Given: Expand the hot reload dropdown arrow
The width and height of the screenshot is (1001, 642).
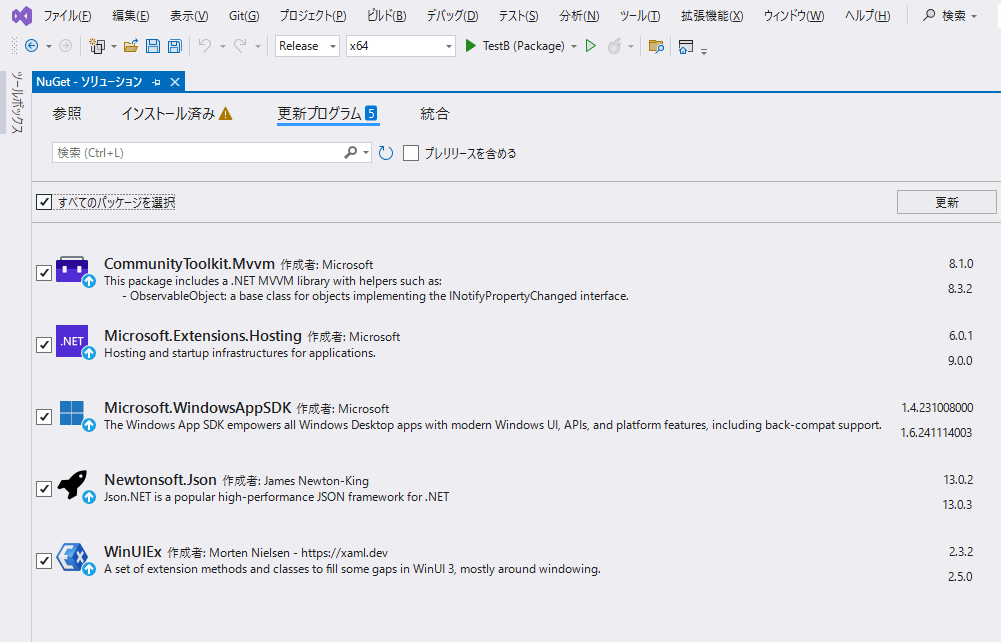Looking at the screenshot, I should coord(631,47).
